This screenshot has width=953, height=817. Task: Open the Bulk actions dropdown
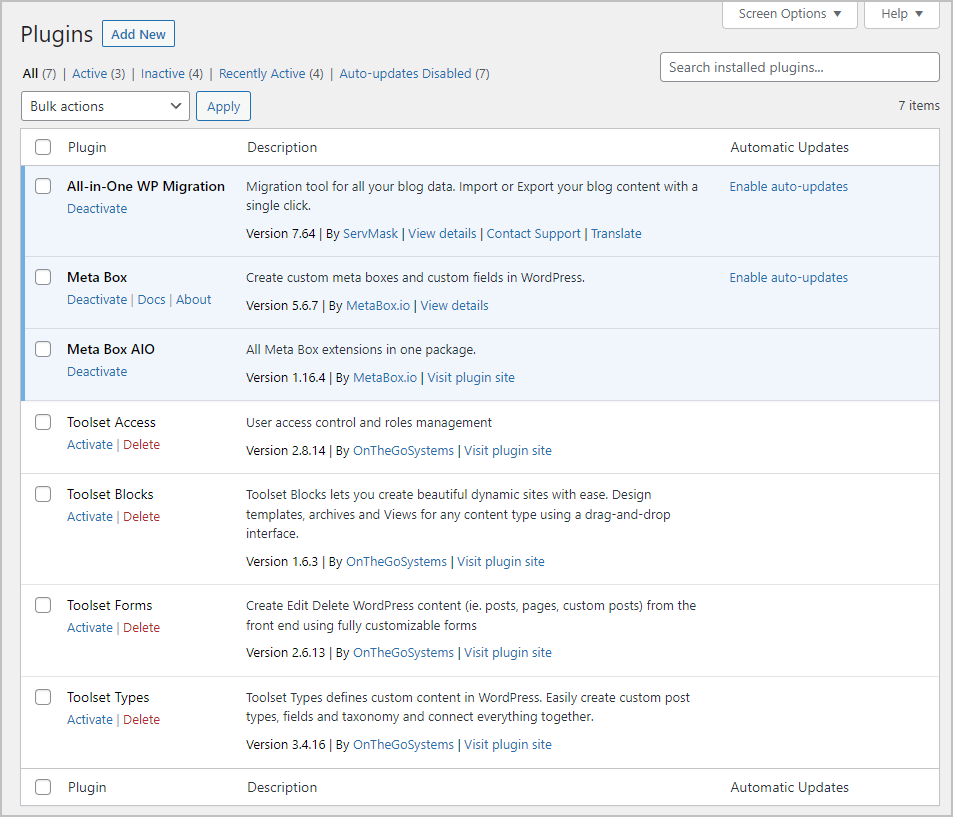[x=105, y=106]
